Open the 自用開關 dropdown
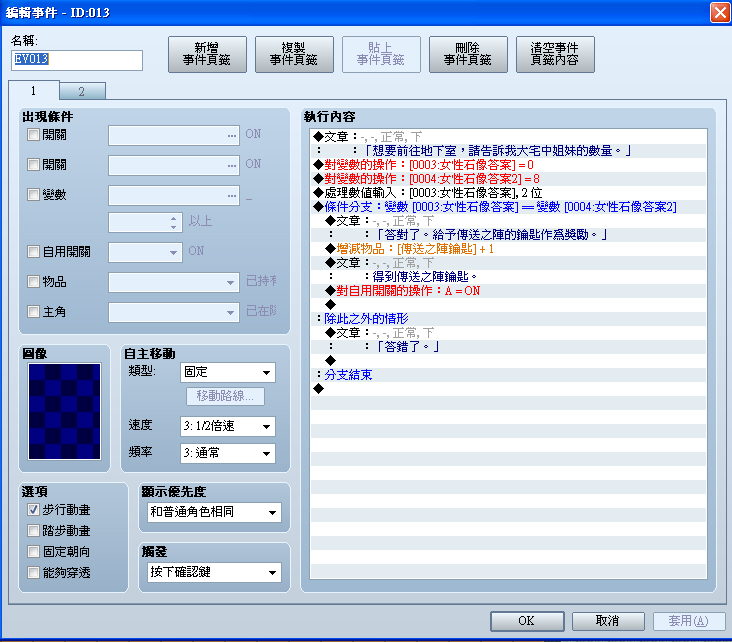The image size is (732, 642). pos(145,252)
